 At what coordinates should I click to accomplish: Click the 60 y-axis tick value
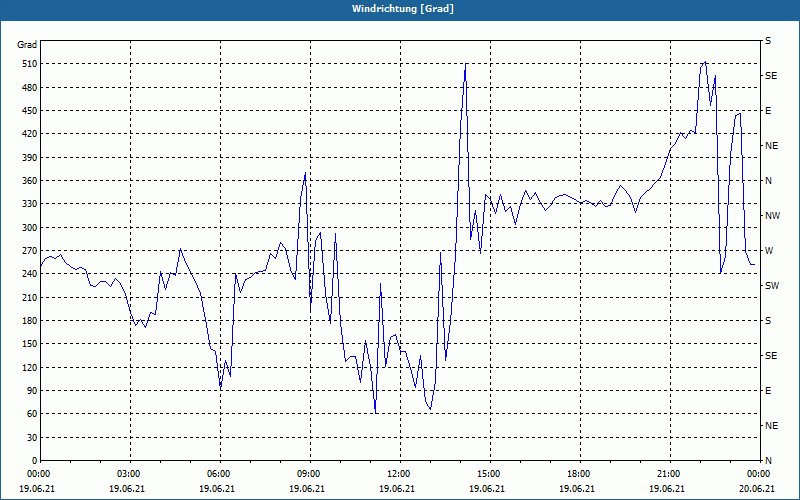[32, 414]
